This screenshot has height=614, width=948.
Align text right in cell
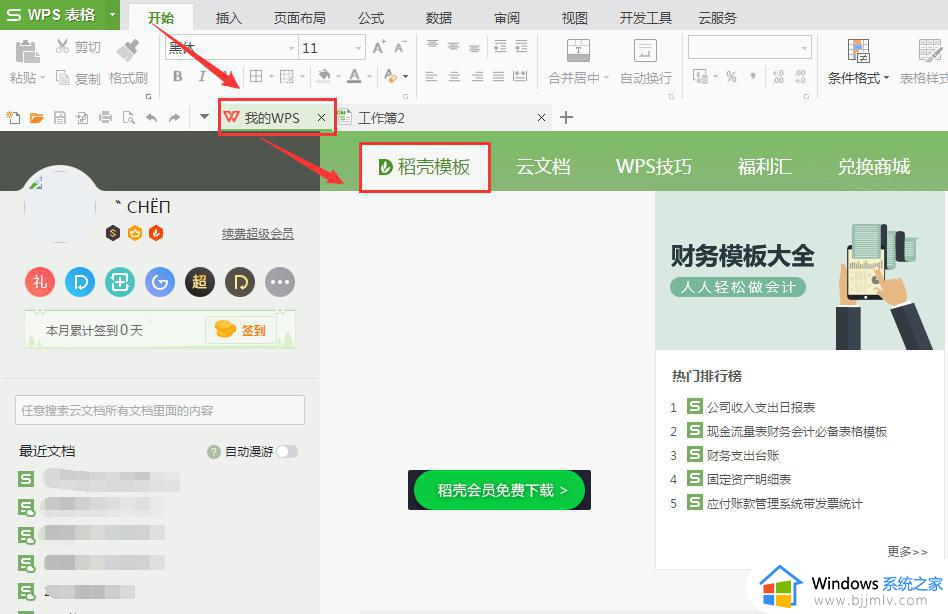click(478, 77)
